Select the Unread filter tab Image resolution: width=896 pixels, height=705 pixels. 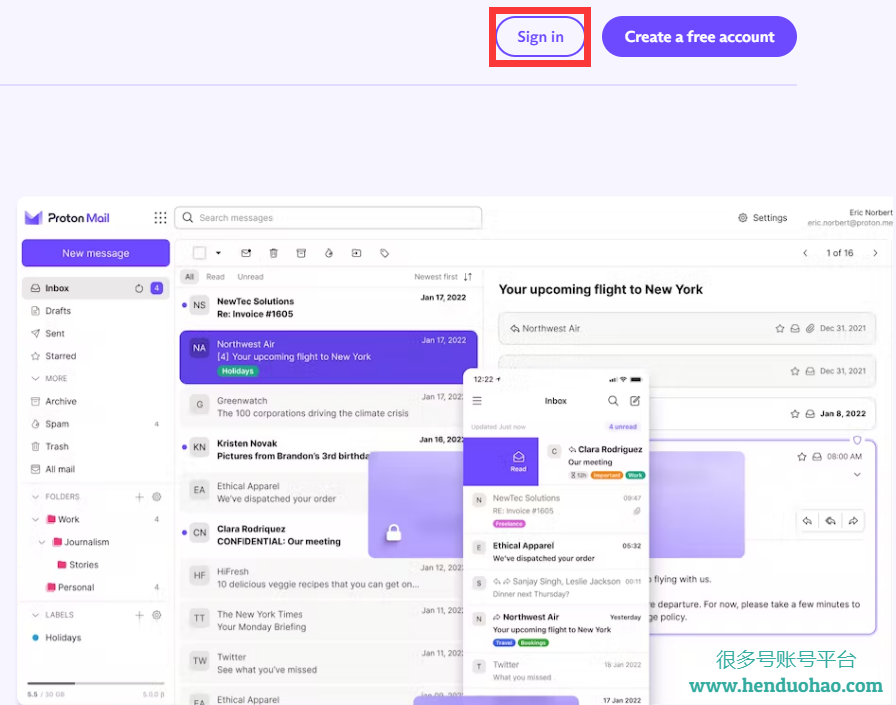tap(250, 277)
